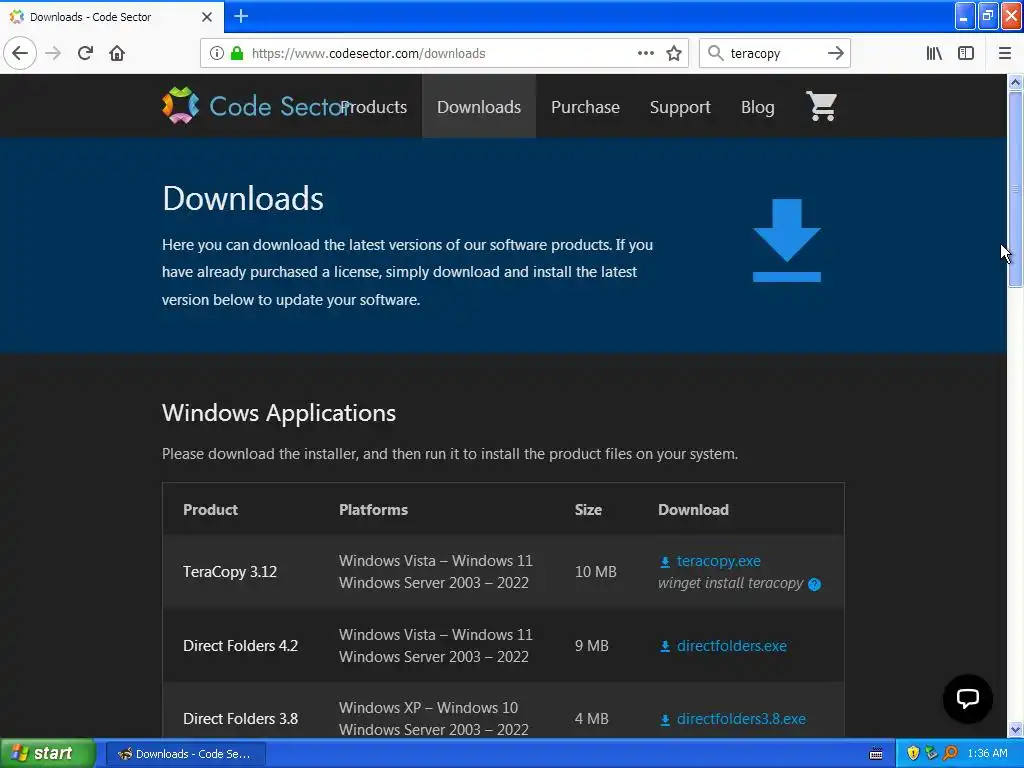
Task: Select the Downloads nav item
Action: [479, 106]
